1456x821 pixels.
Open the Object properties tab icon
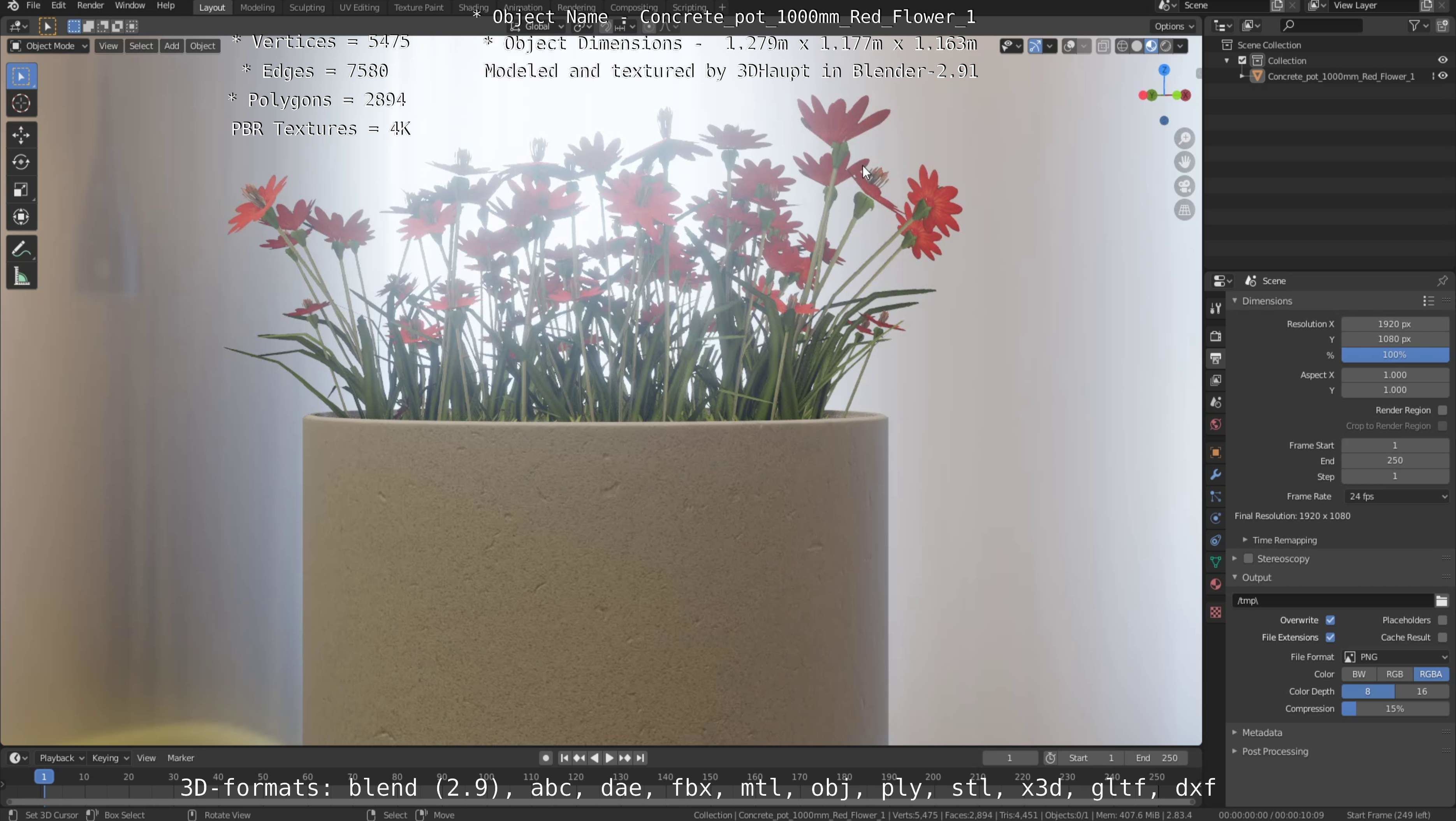click(1216, 453)
